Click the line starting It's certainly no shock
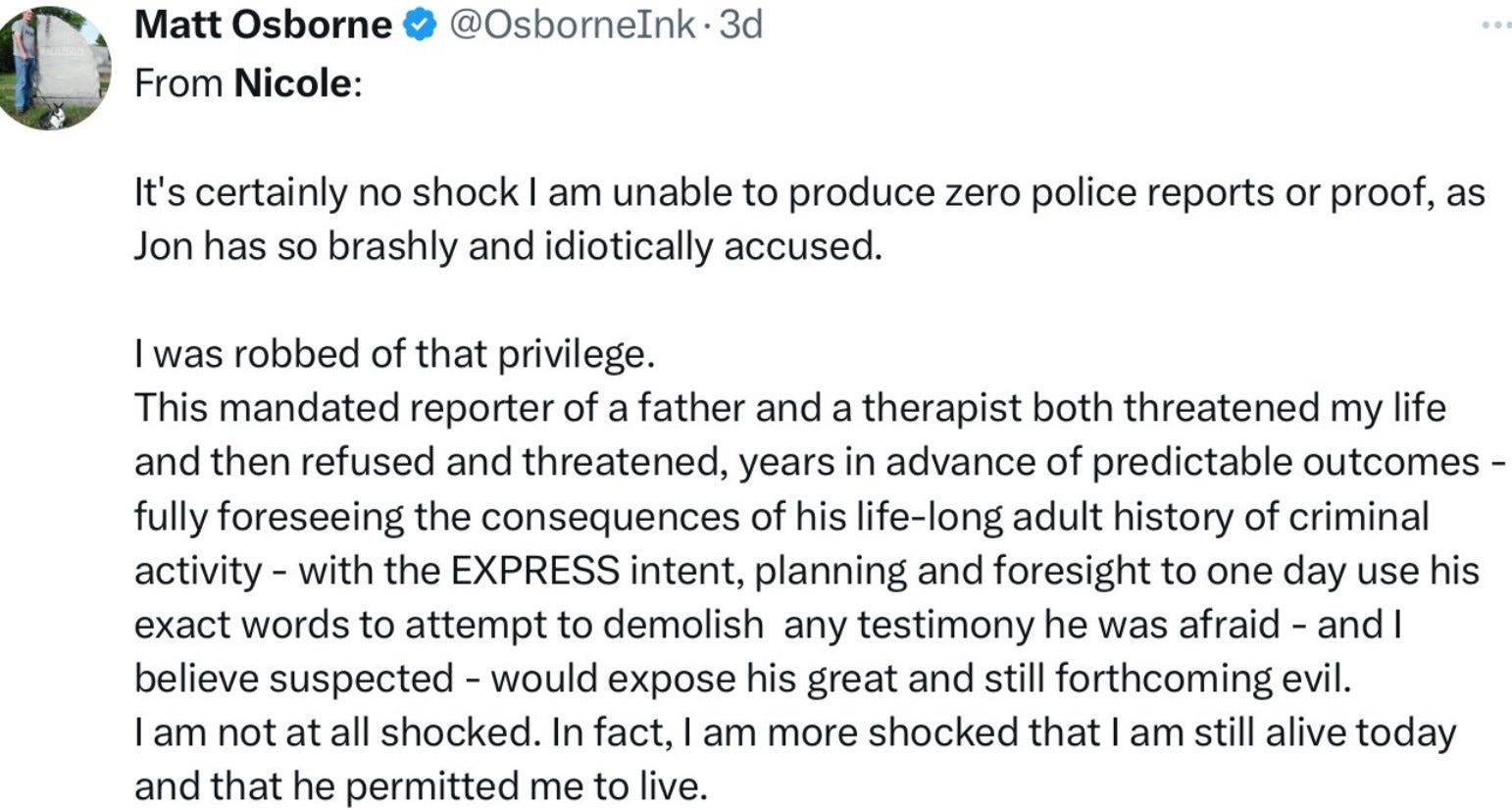Viewport: 1512px width, 810px height. (810, 193)
